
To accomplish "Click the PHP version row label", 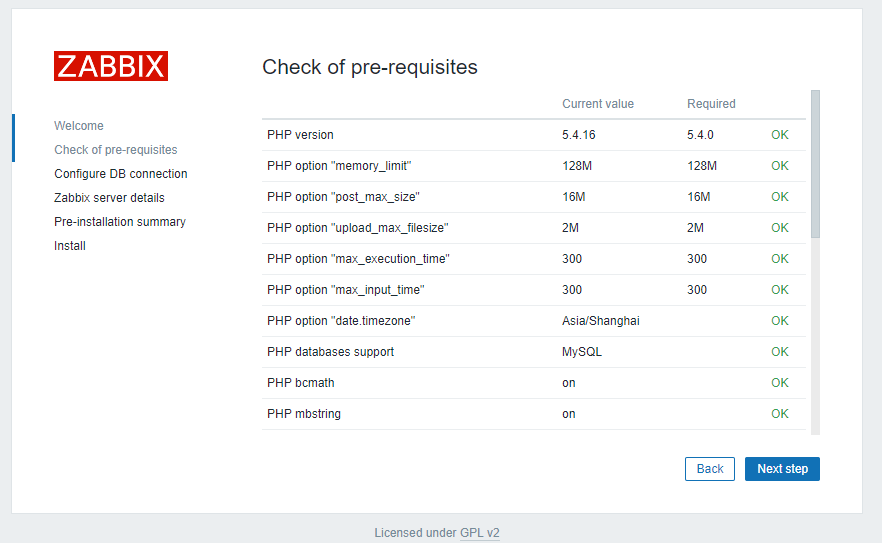I will pyautogui.click(x=300, y=135).
